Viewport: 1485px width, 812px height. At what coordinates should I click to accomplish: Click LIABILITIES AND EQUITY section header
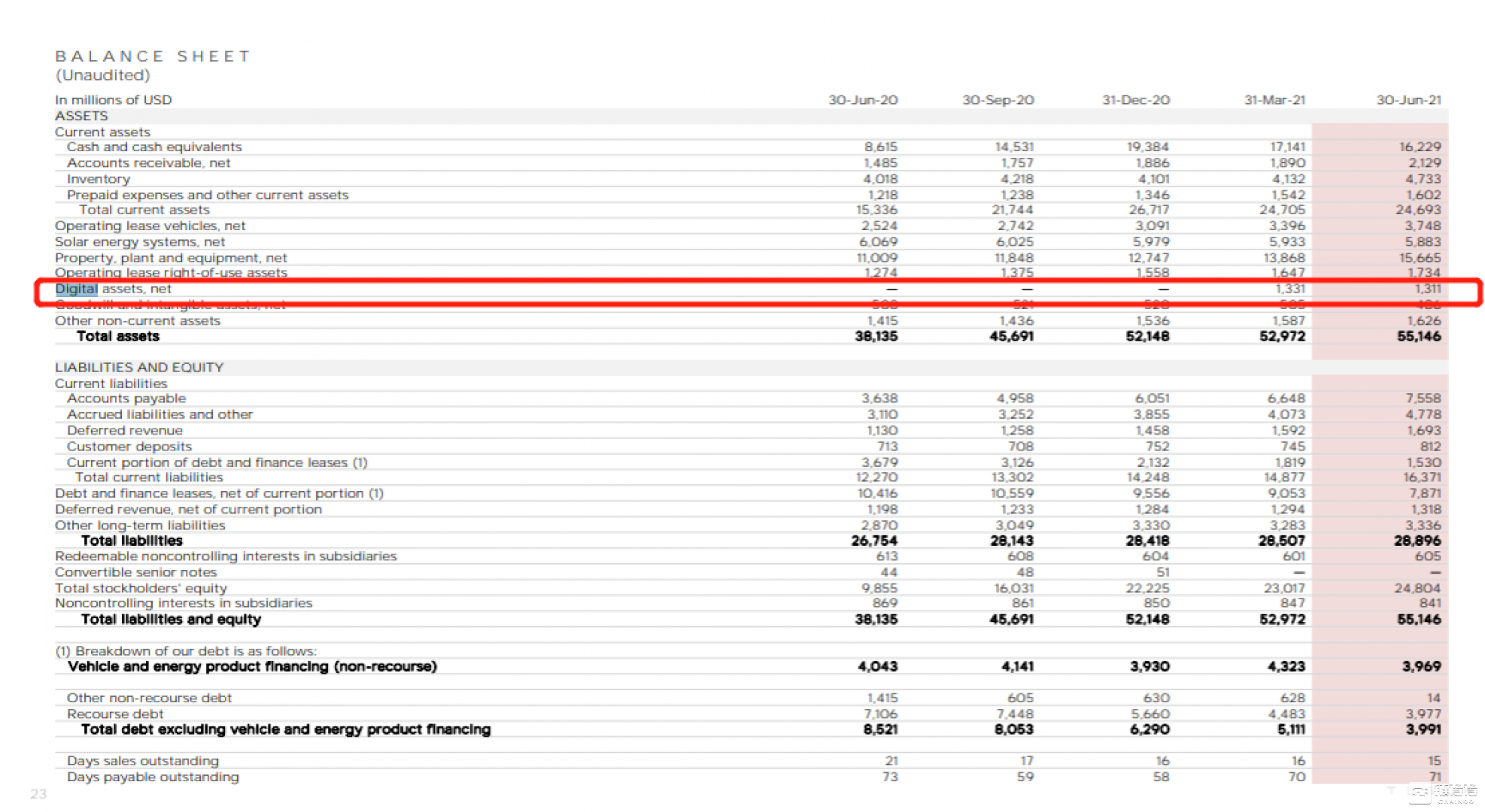click(x=139, y=367)
